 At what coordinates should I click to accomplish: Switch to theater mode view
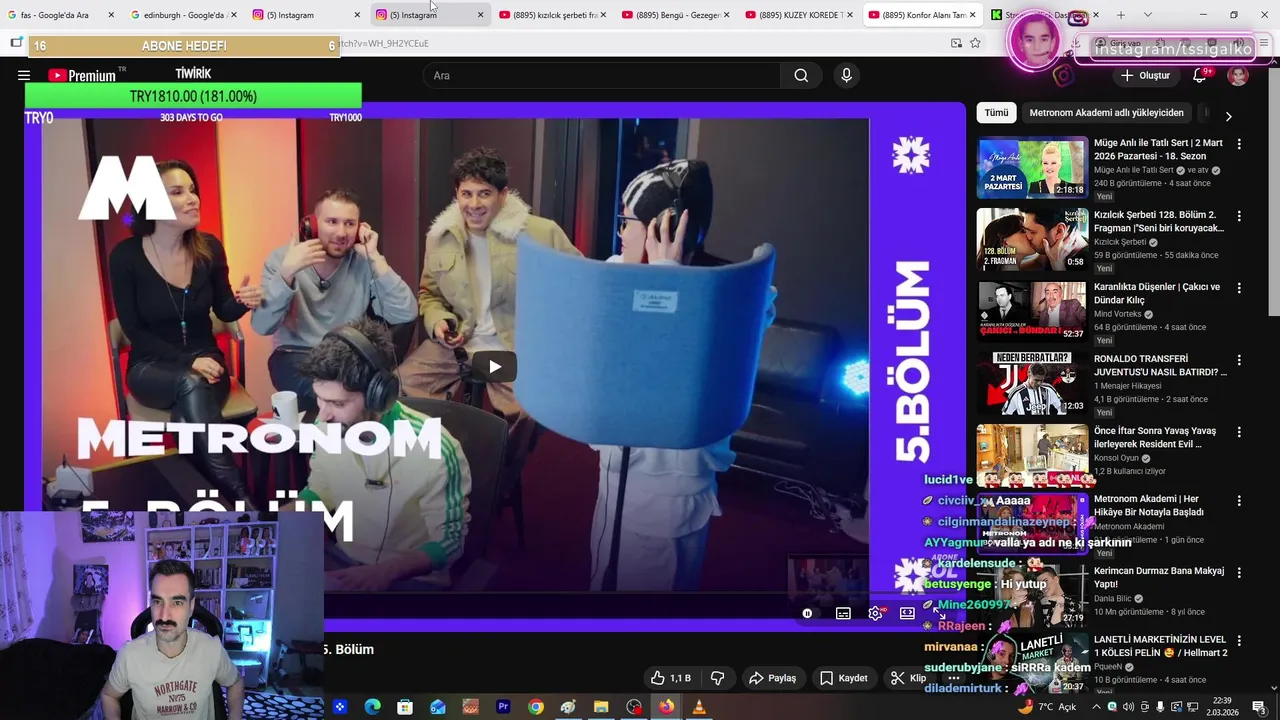pos(907,613)
